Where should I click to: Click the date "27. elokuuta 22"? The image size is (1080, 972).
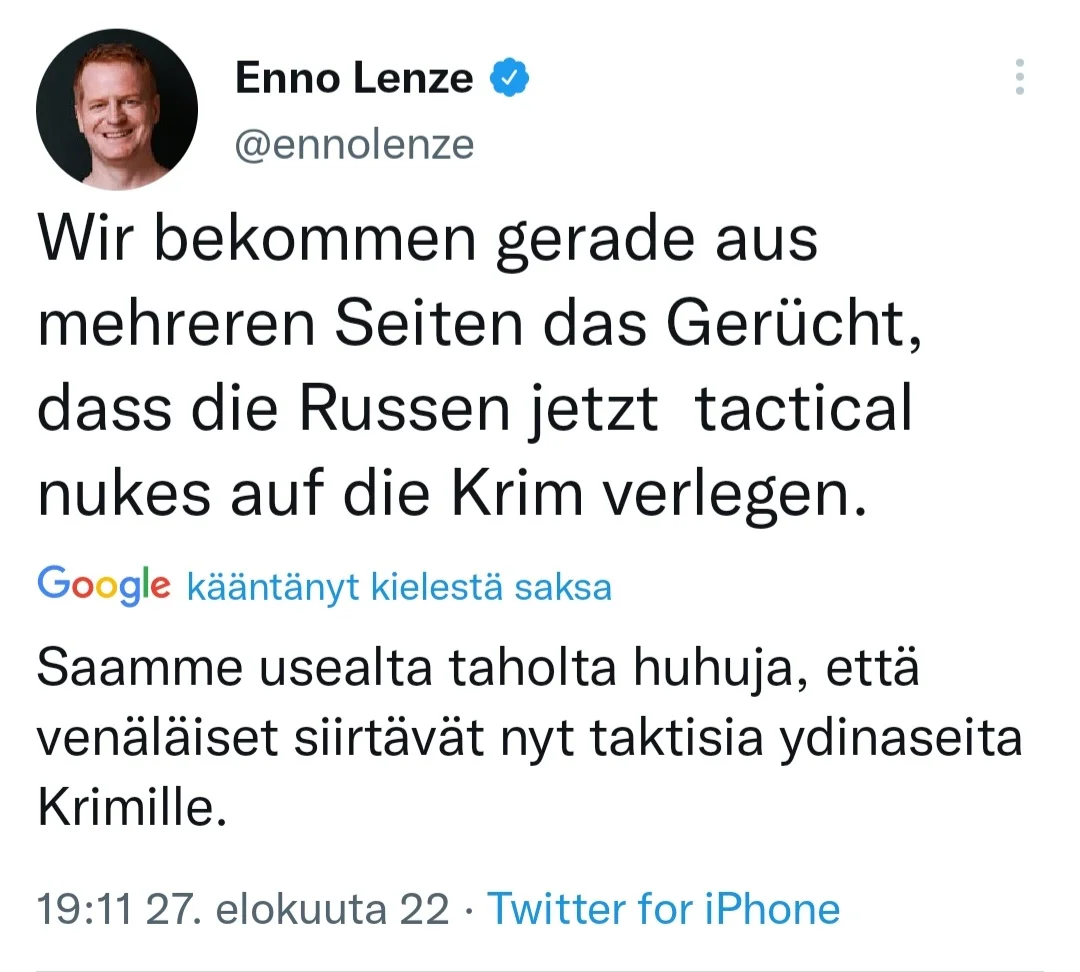[x=297, y=909]
